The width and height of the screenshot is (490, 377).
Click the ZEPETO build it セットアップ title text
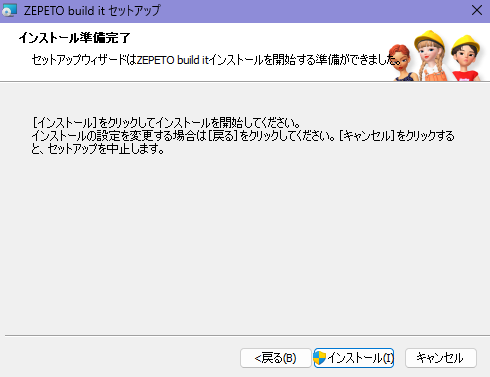tap(92, 11)
